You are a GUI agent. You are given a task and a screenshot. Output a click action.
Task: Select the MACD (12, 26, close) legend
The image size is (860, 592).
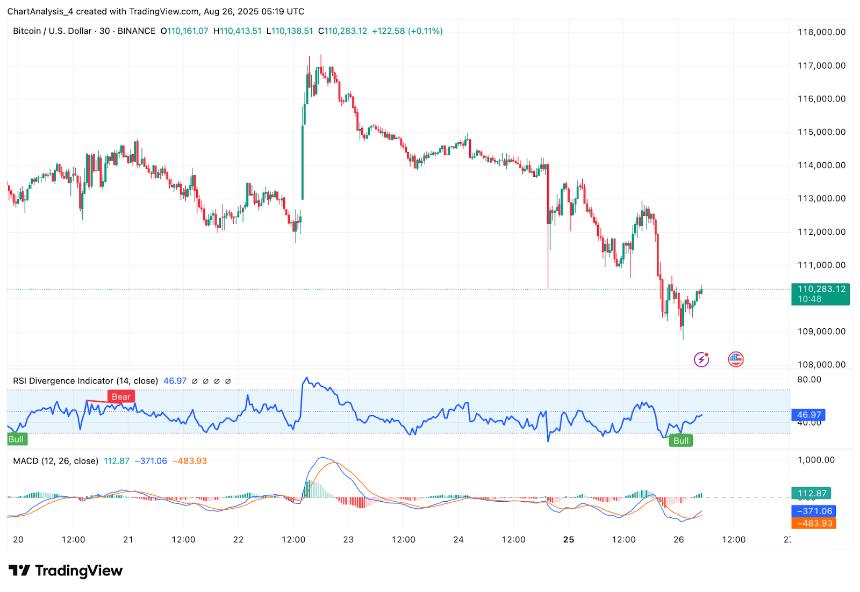pyautogui.click(x=55, y=461)
